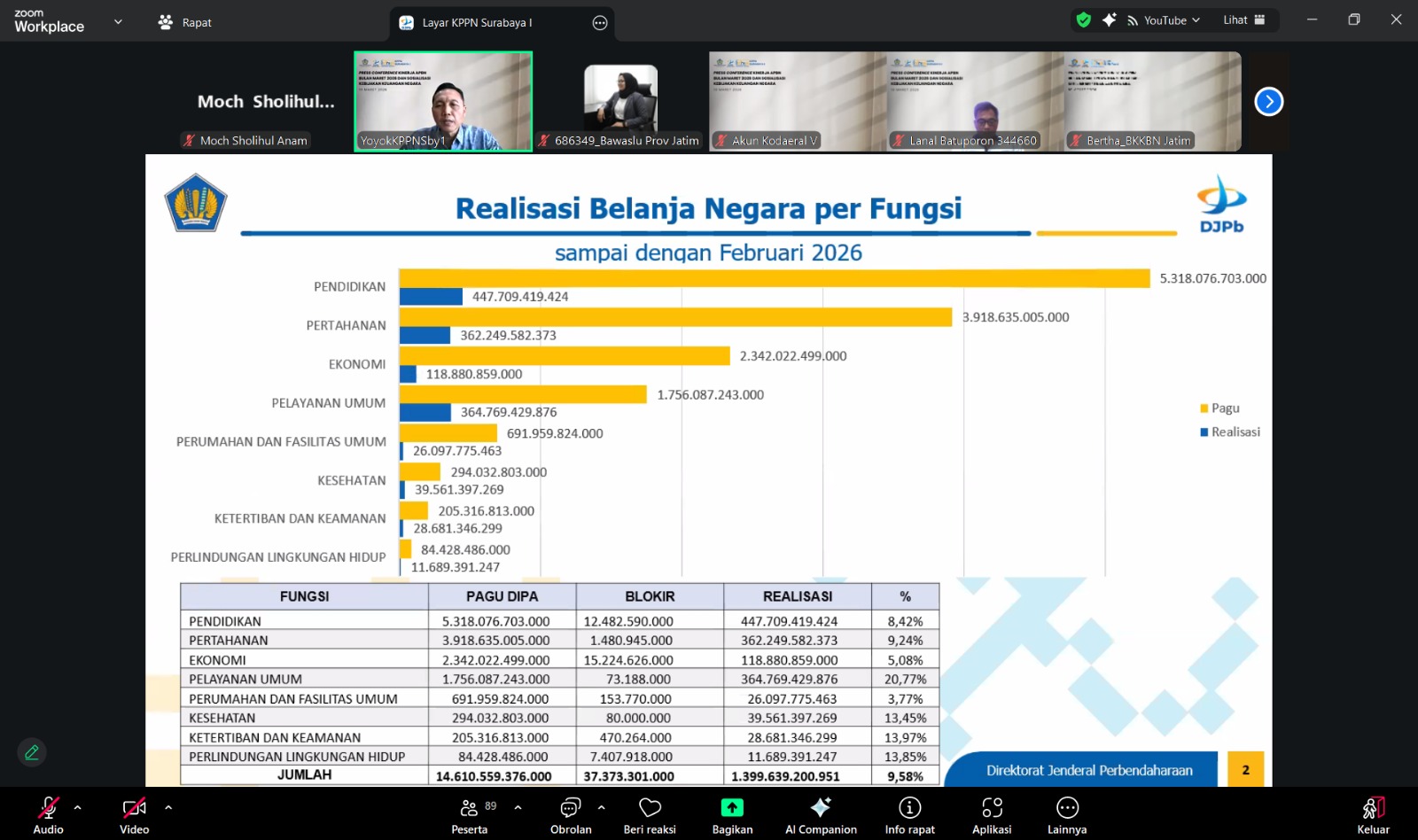Screen dimensions: 1418x840
Task: Toggle the annotation pencil tool
Action: coord(32,752)
